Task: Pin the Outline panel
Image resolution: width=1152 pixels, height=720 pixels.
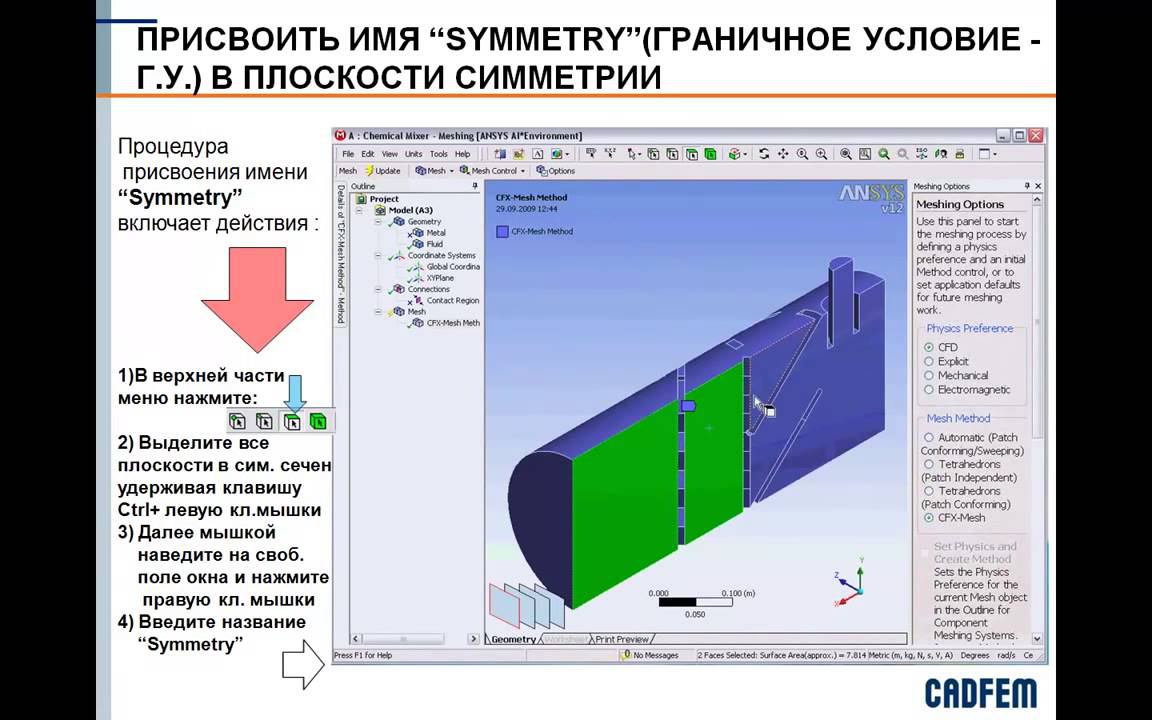Action: 475,187
